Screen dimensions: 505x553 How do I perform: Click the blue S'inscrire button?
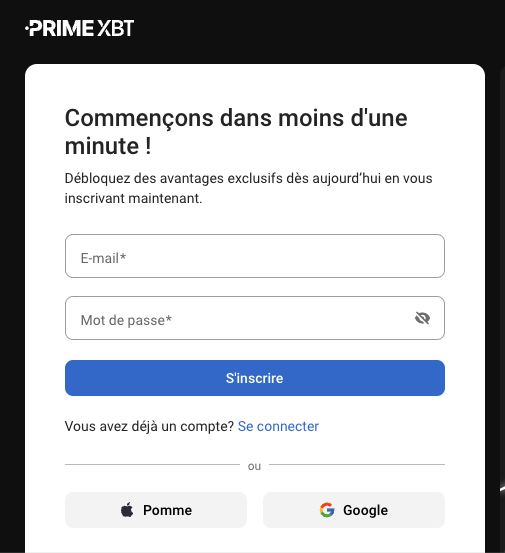coord(255,378)
